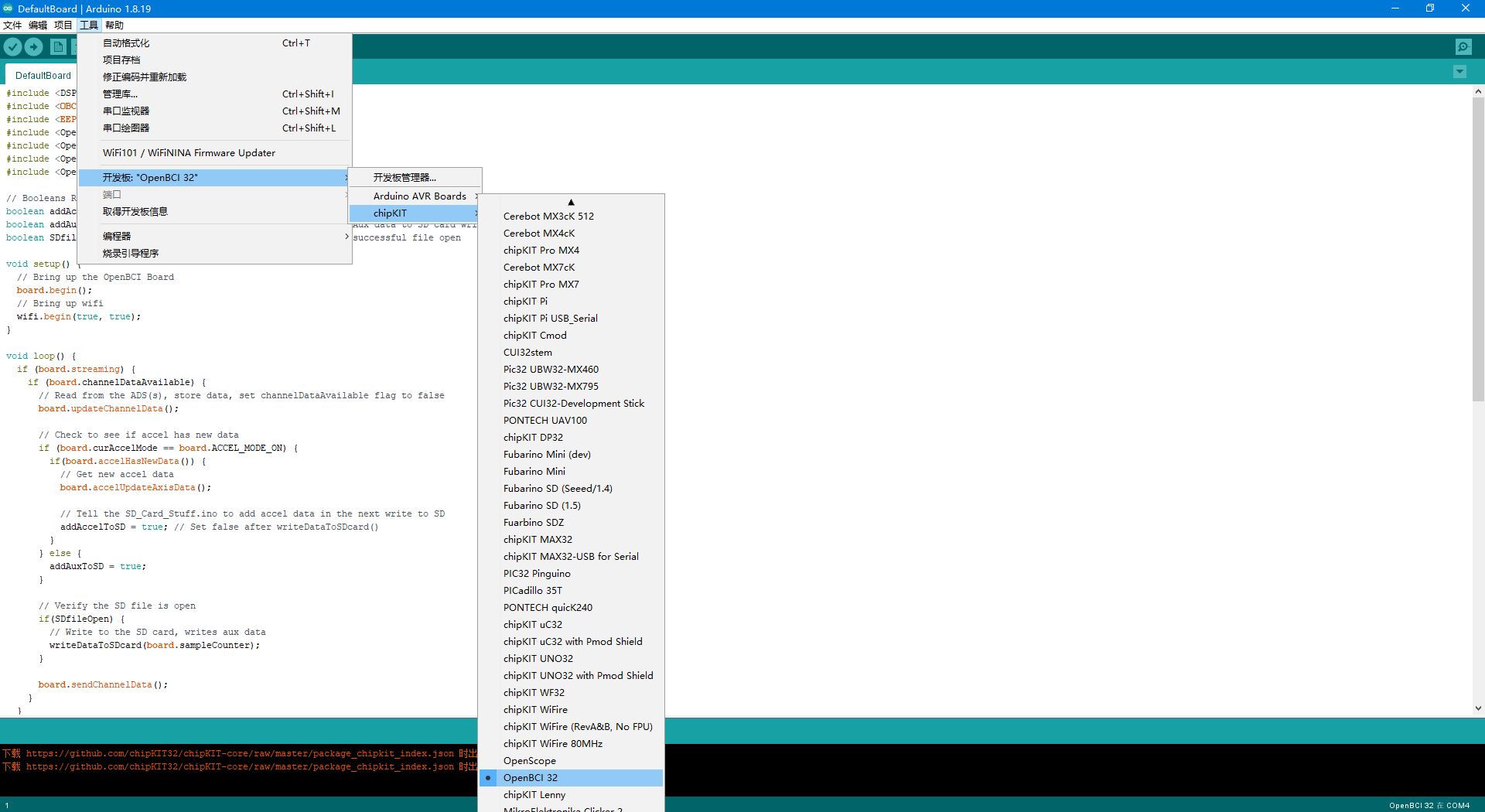Click the Verify sketch checkmark icon
This screenshot has height=812, width=1485.
[x=12, y=46]
